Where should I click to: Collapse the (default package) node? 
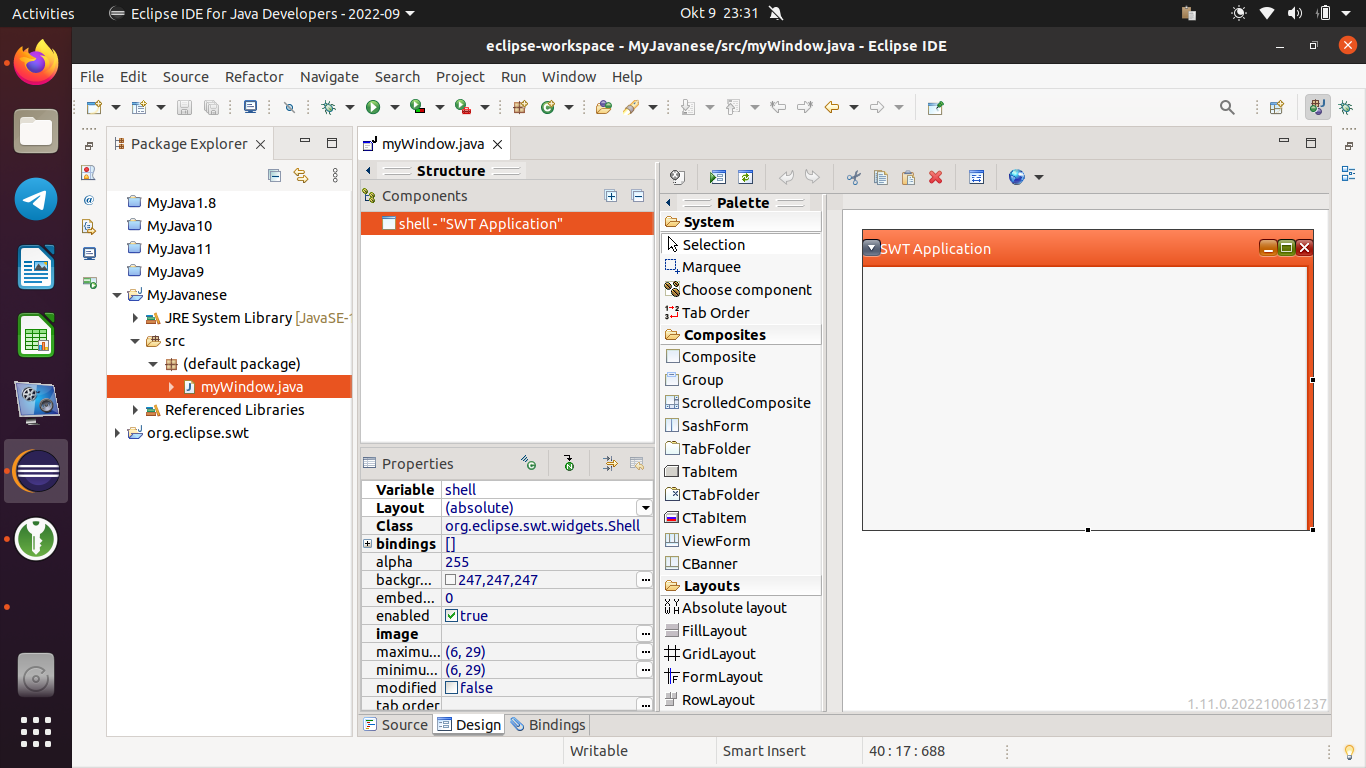click(153, 364)
